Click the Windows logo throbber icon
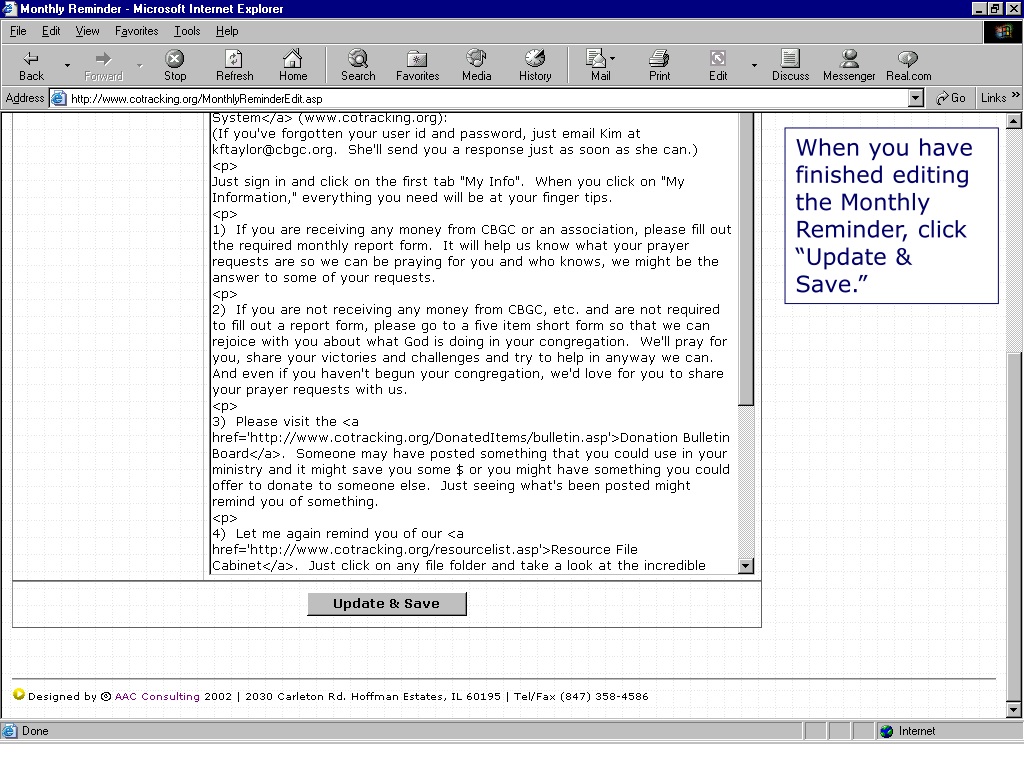 [1002, 31]
